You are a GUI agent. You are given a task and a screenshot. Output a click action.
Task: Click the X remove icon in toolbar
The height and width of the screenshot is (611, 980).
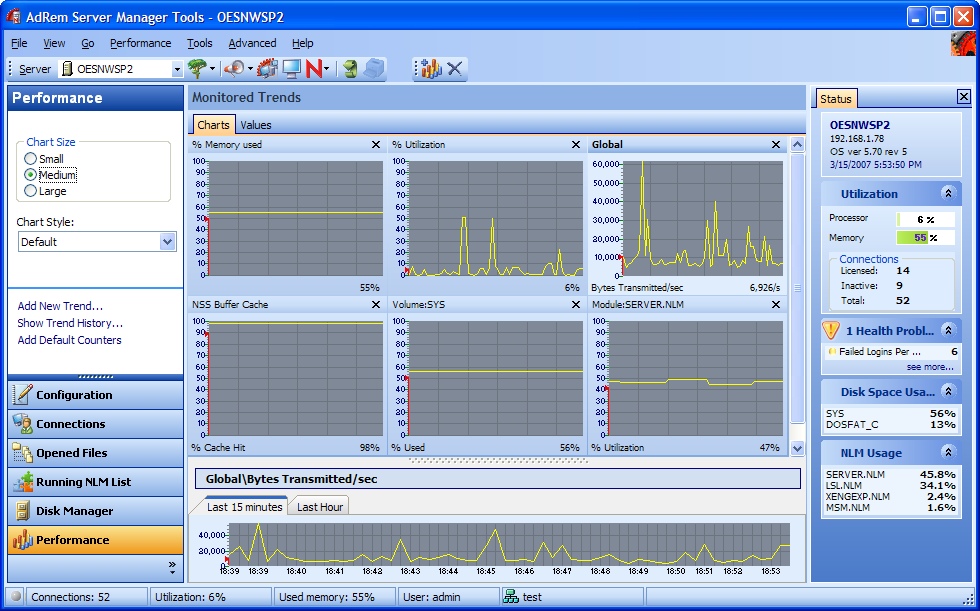[x=455, y=68]
